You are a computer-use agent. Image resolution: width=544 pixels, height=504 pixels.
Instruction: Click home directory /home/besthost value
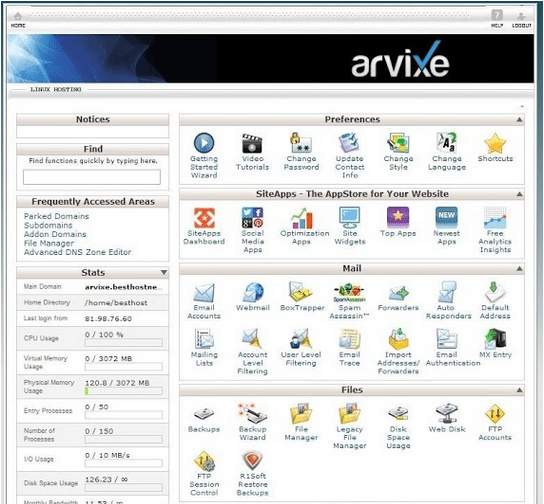click(116, 303)
